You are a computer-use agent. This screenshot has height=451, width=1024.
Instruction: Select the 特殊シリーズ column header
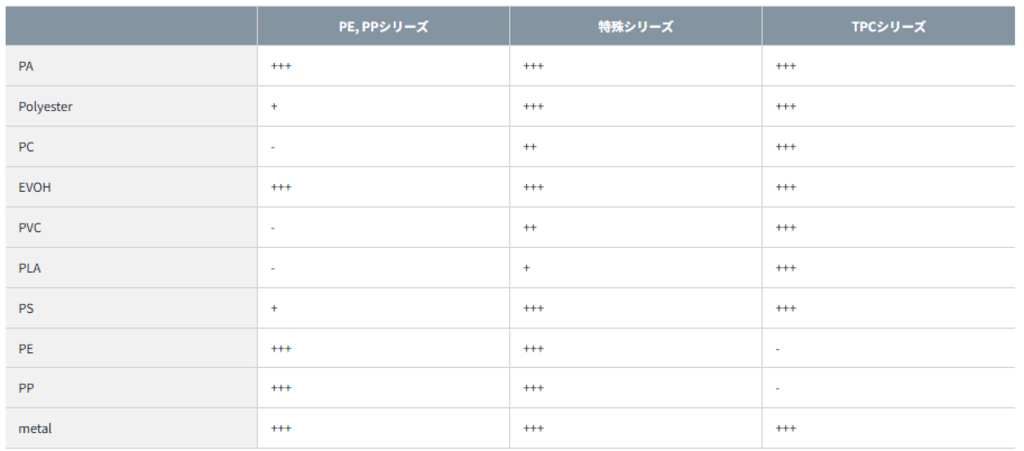(635, 27)
